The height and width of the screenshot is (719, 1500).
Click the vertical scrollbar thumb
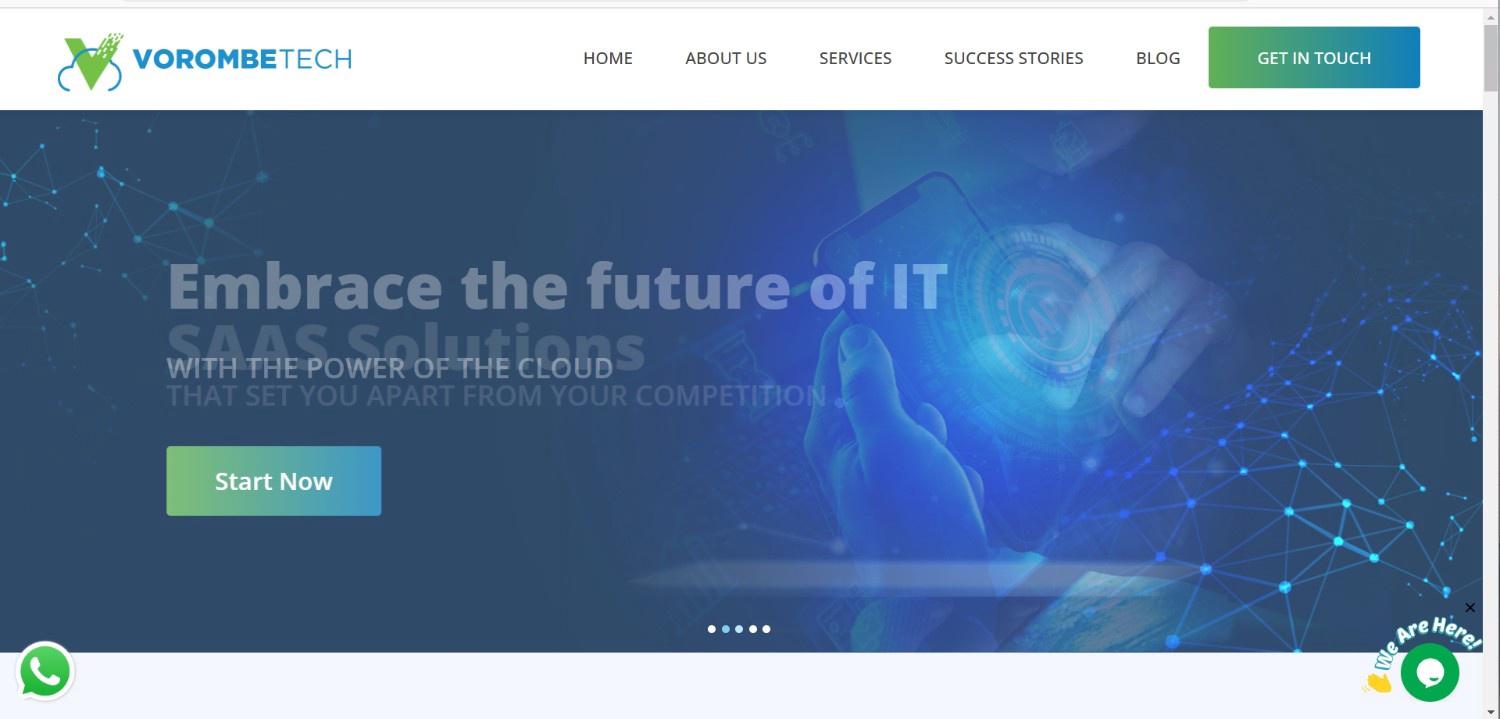coord(1491,60)
